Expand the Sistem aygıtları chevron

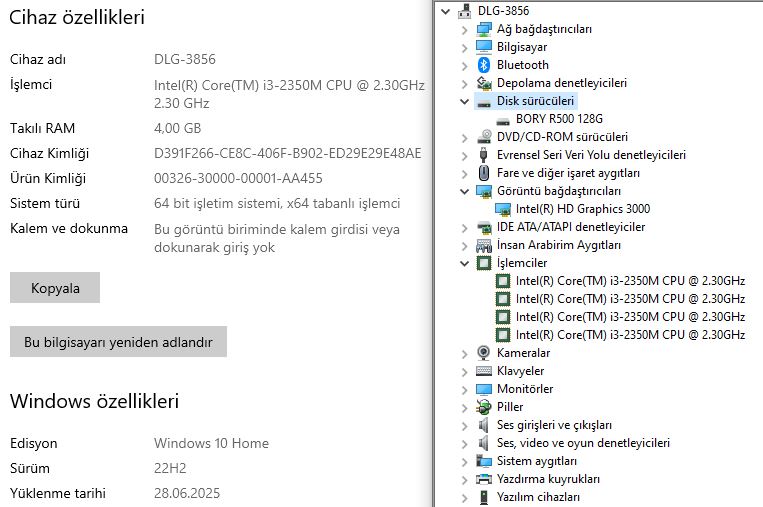[x=465, y=462]
